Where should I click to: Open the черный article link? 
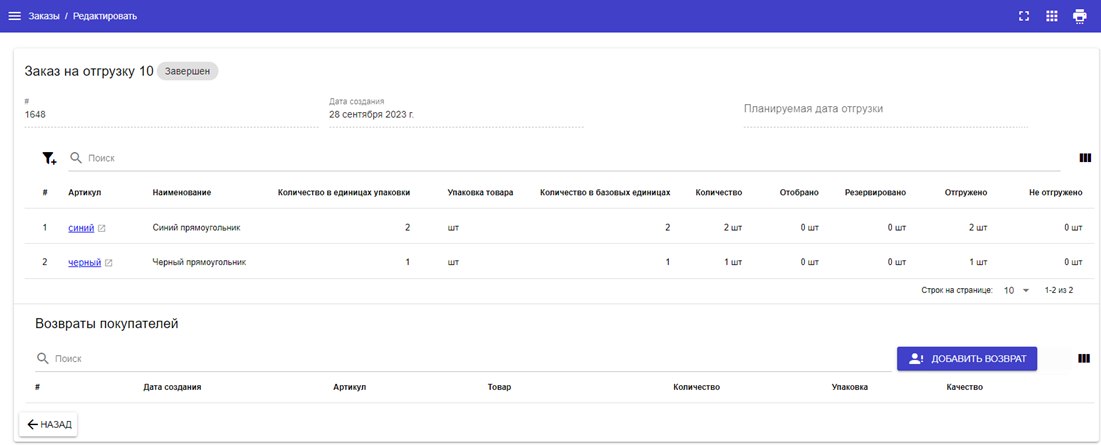click(x=84, y=263)
